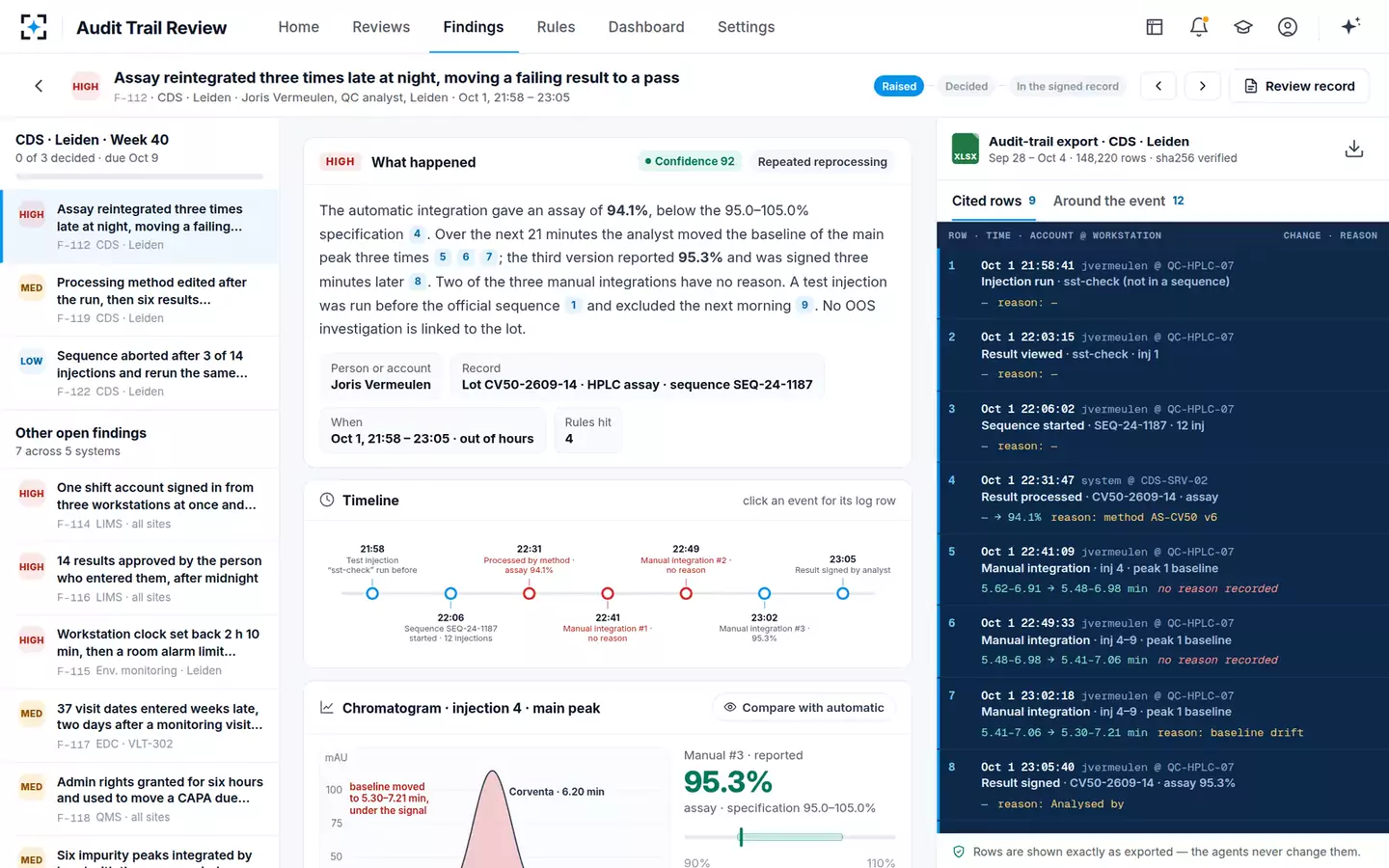Go to previous finding with left chevron button
The height and width of the screenshot is (868, 1389).
point(1158,86)
